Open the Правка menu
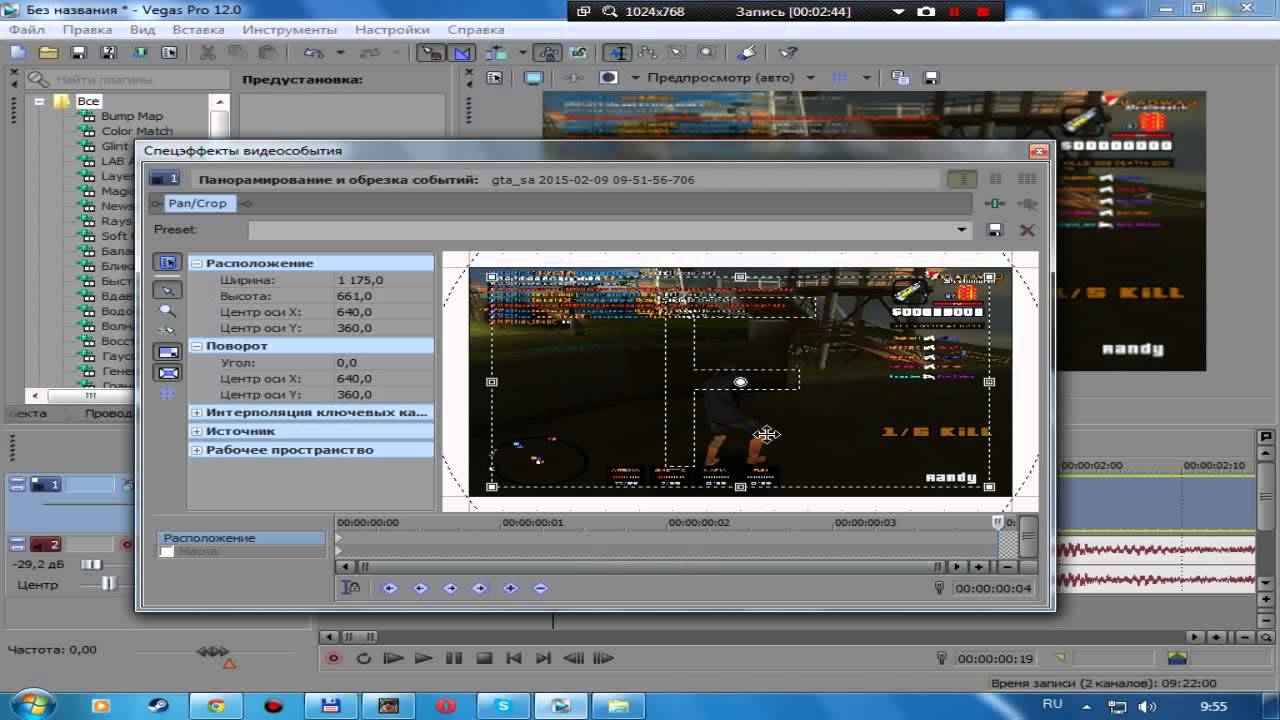 [87, 30]
